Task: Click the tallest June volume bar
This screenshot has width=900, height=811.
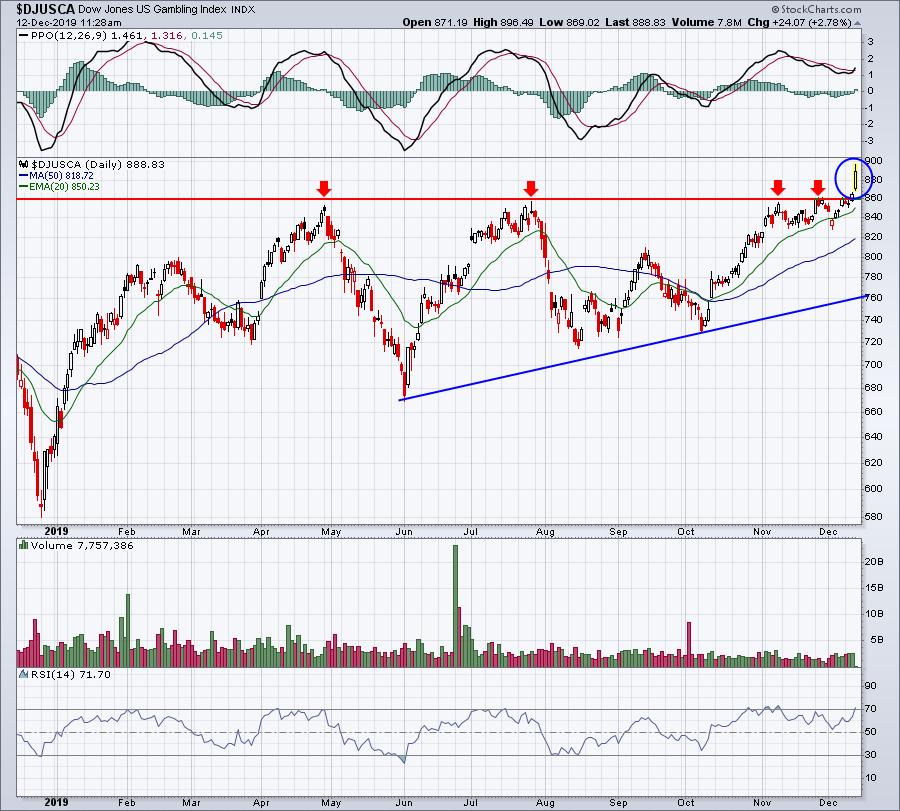Action: [x=455, y=606]
